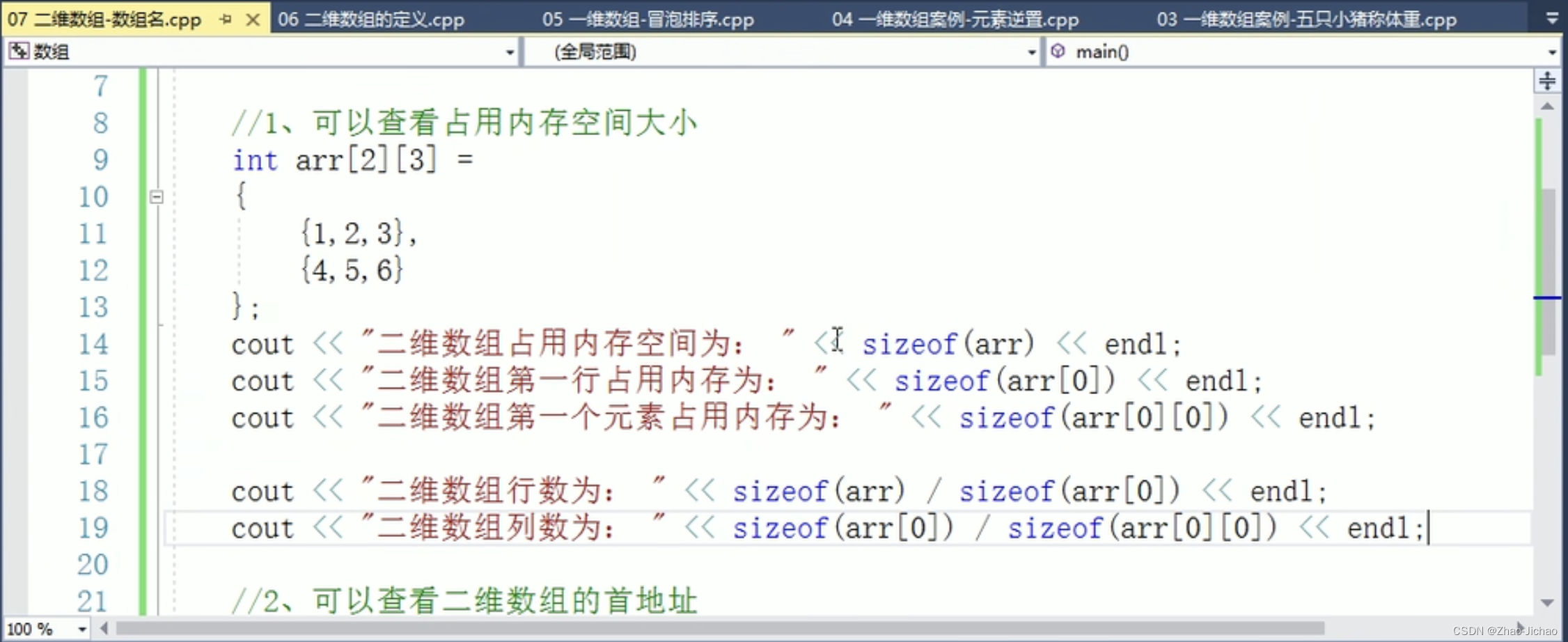Pin the 07 二维数组-数组名.cpp tab

(225, 19)
